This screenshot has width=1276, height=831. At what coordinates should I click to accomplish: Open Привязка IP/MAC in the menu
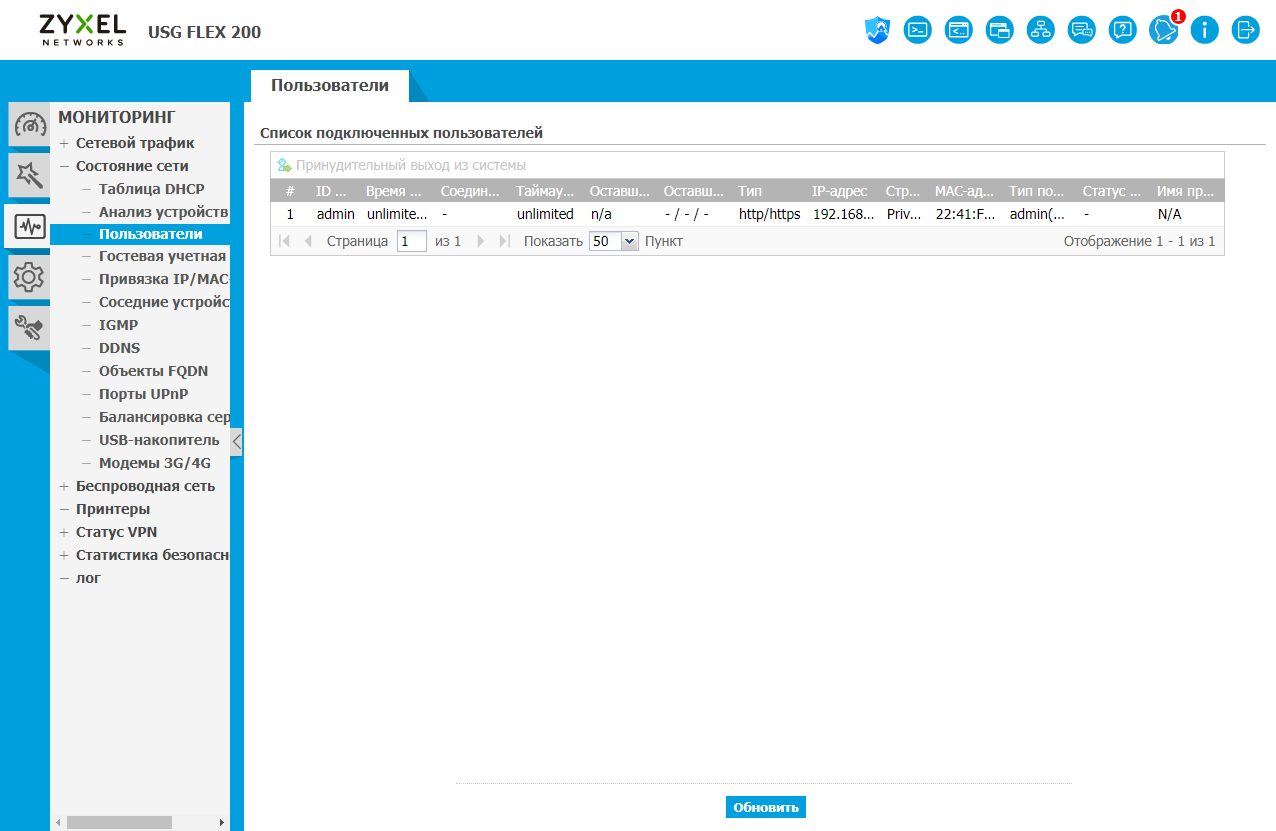coord(164,280)
